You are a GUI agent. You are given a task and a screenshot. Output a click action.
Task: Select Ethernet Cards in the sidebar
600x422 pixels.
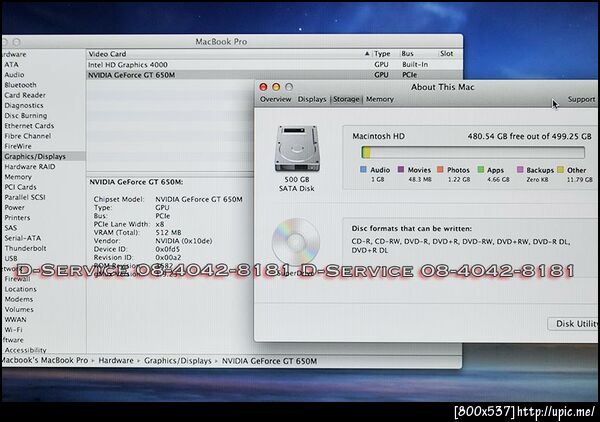point(29,125)
